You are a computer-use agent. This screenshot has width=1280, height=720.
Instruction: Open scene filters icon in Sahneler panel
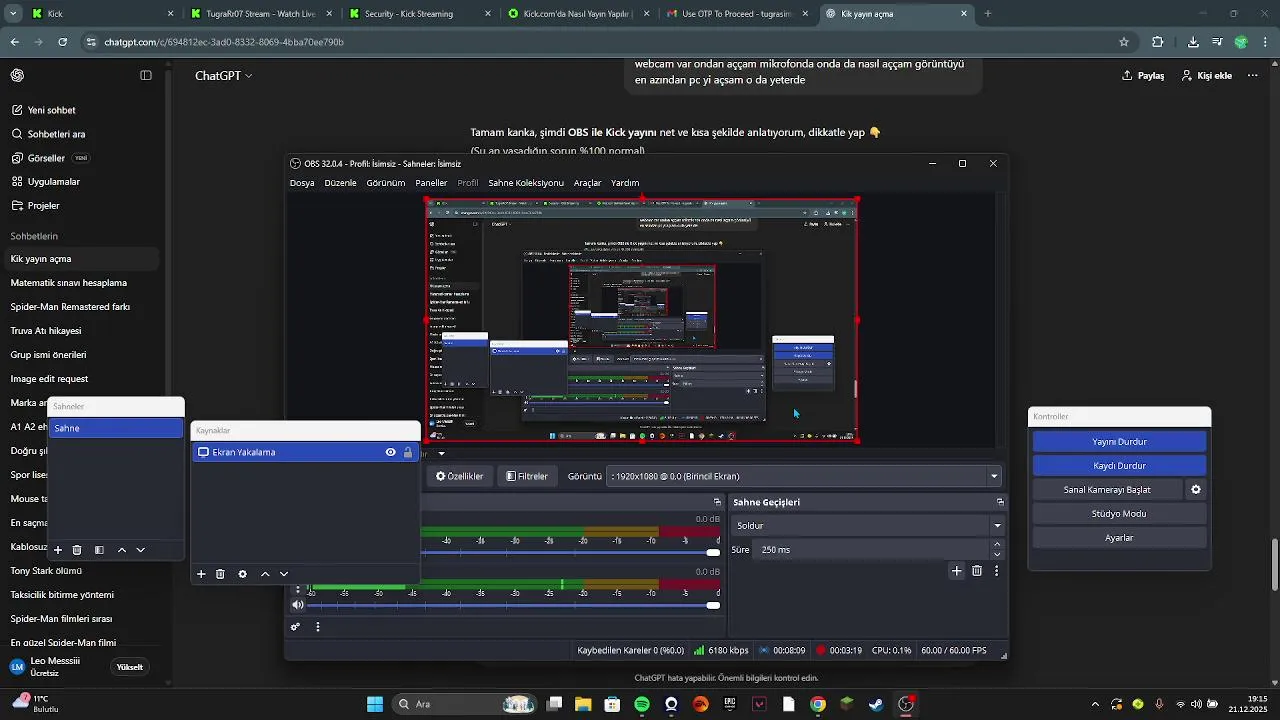pos(99,550)
